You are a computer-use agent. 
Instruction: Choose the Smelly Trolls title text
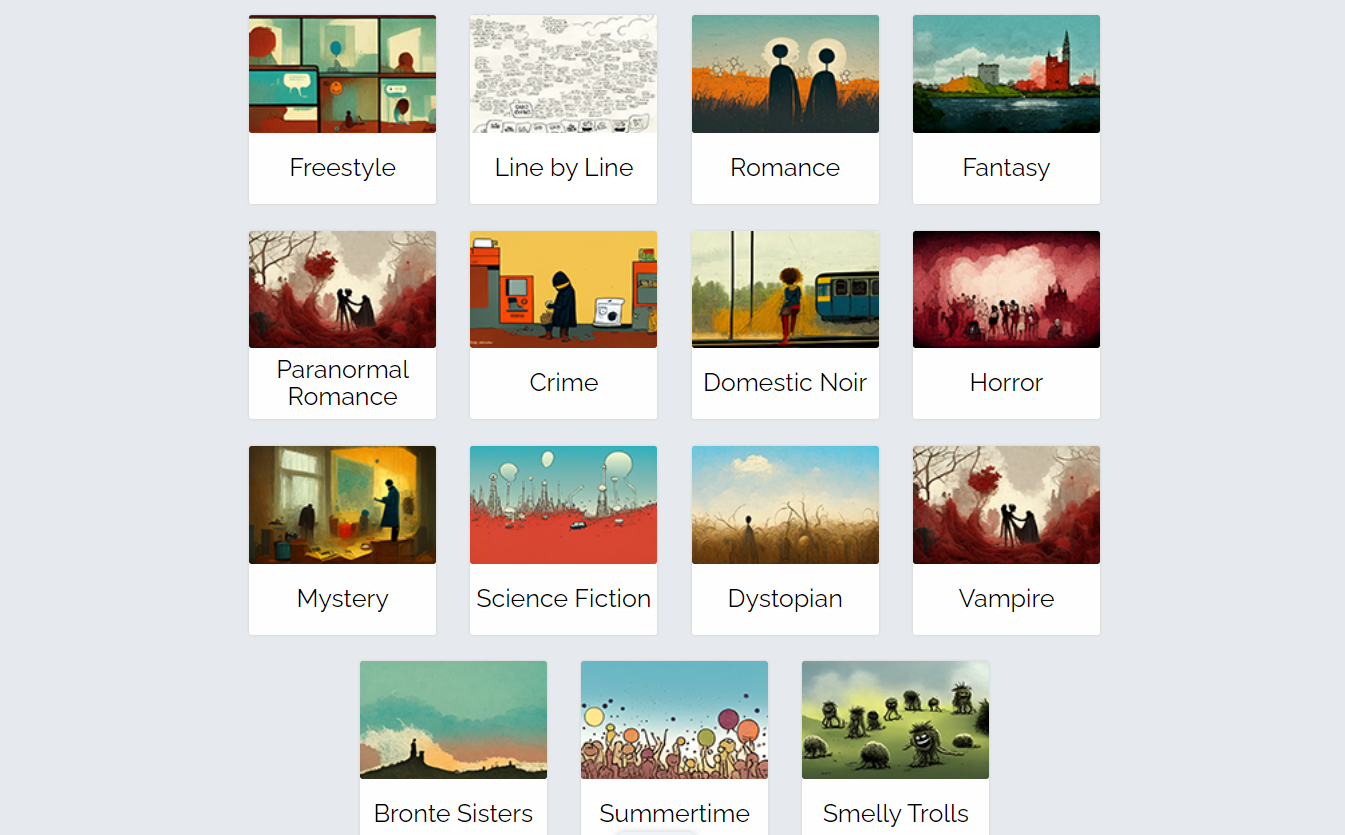(895, 814)
